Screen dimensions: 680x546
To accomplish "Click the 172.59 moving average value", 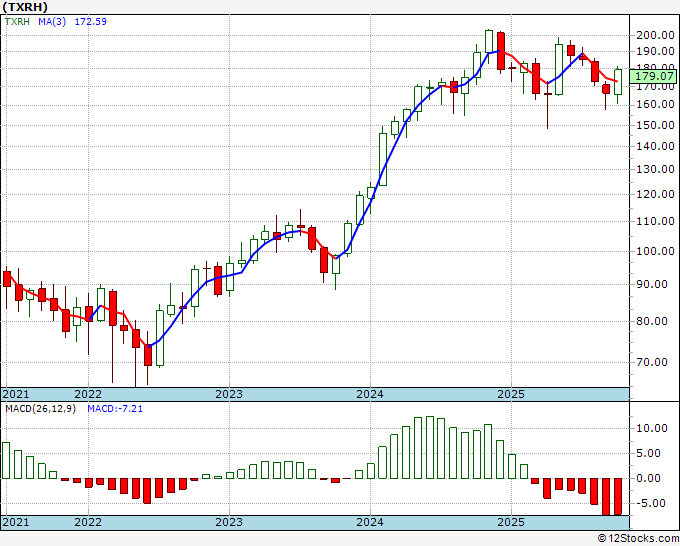I will 91,22.
